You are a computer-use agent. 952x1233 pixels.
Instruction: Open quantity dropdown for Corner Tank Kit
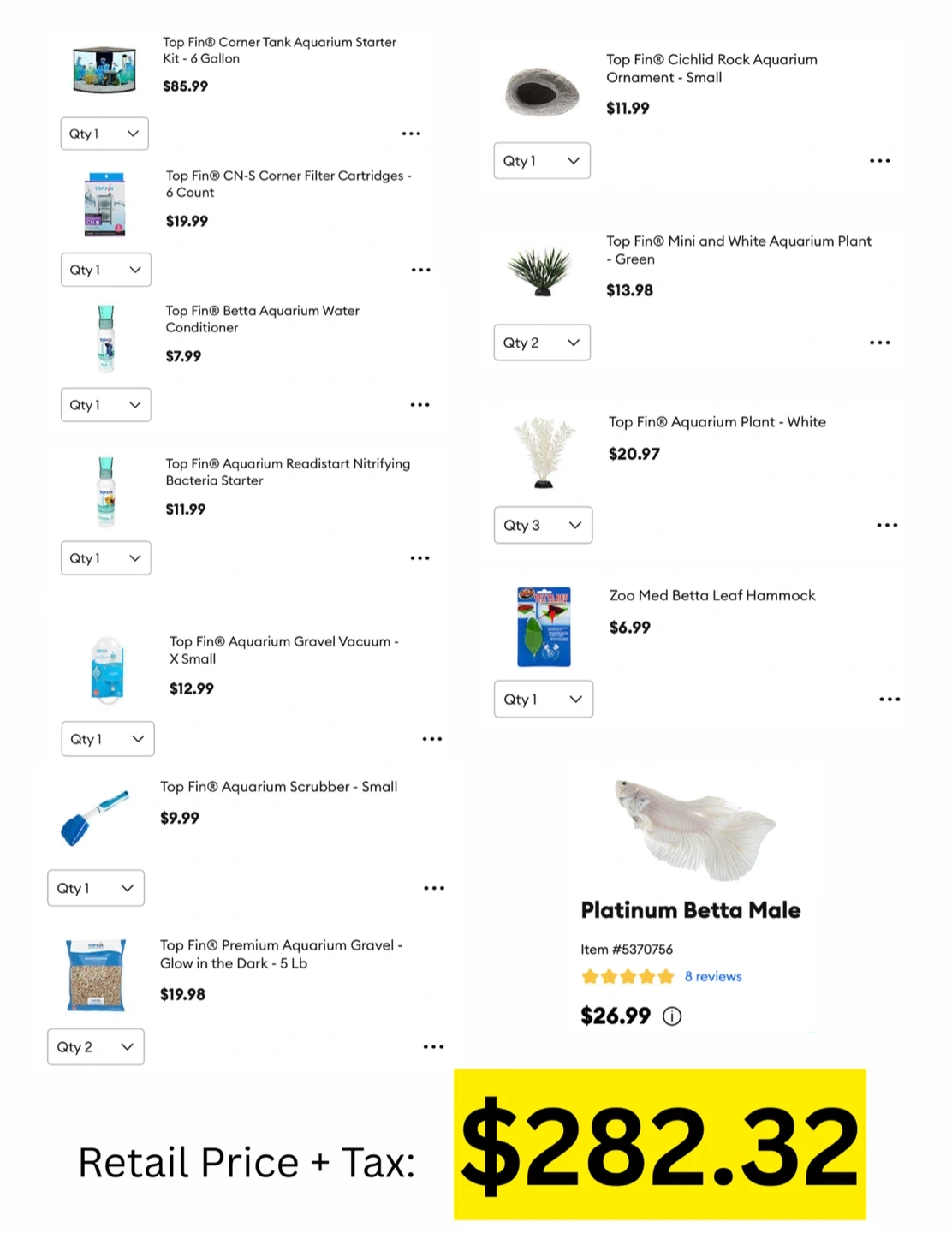click(x=104, y=134)
